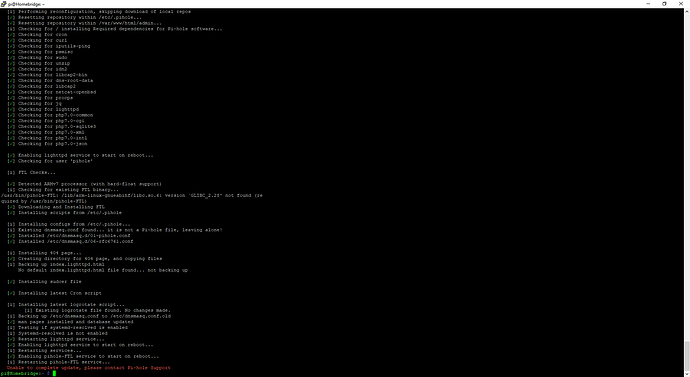Click 'Checking for dns-root-data' line

(x=50, y=81)
